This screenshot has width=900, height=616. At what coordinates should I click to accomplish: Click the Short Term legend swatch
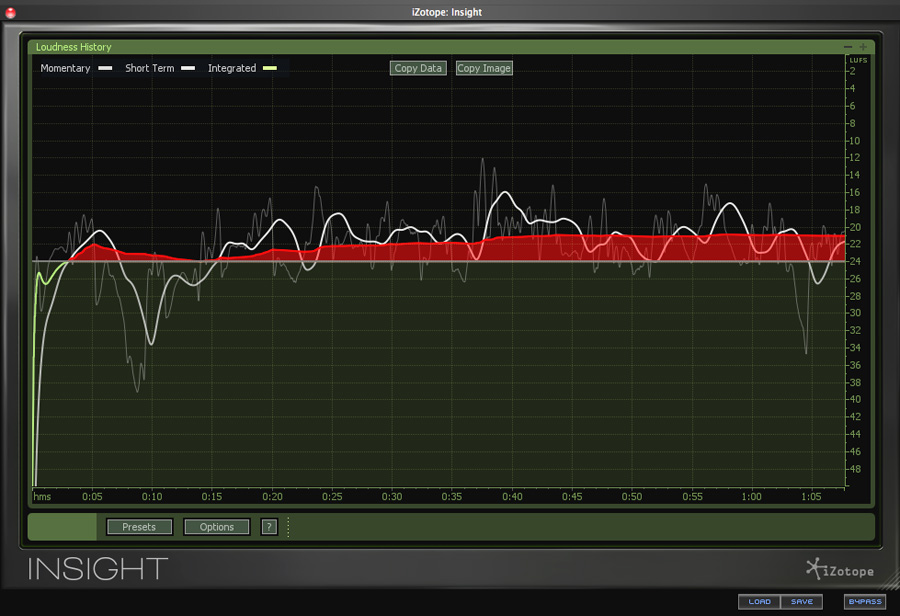click(187, 69)
